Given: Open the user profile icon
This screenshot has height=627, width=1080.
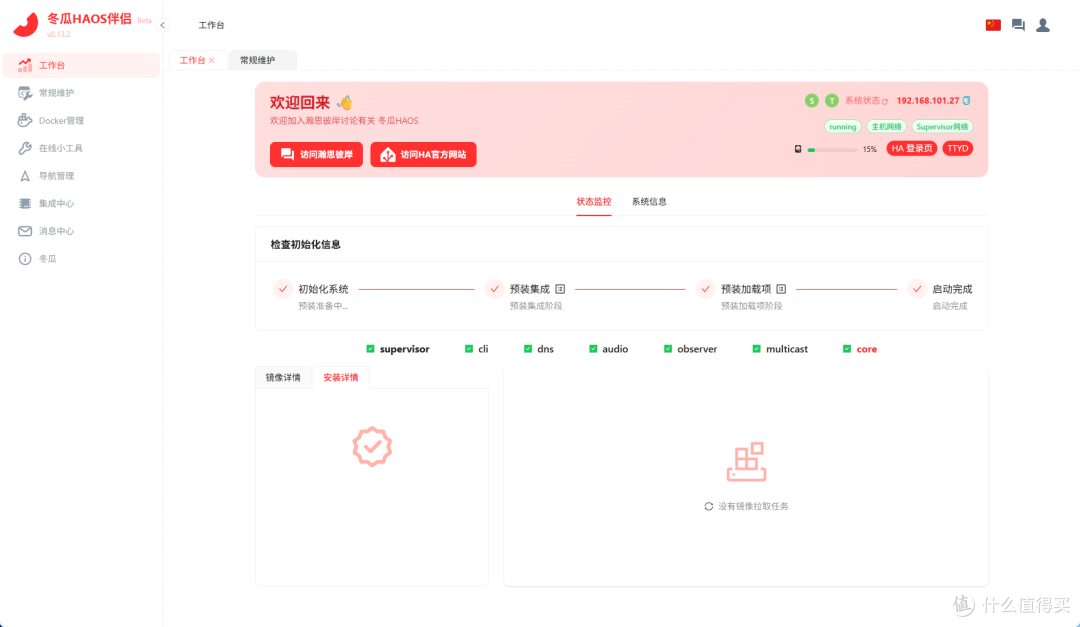Looking at the screenshot, I should coord(1043,25).
